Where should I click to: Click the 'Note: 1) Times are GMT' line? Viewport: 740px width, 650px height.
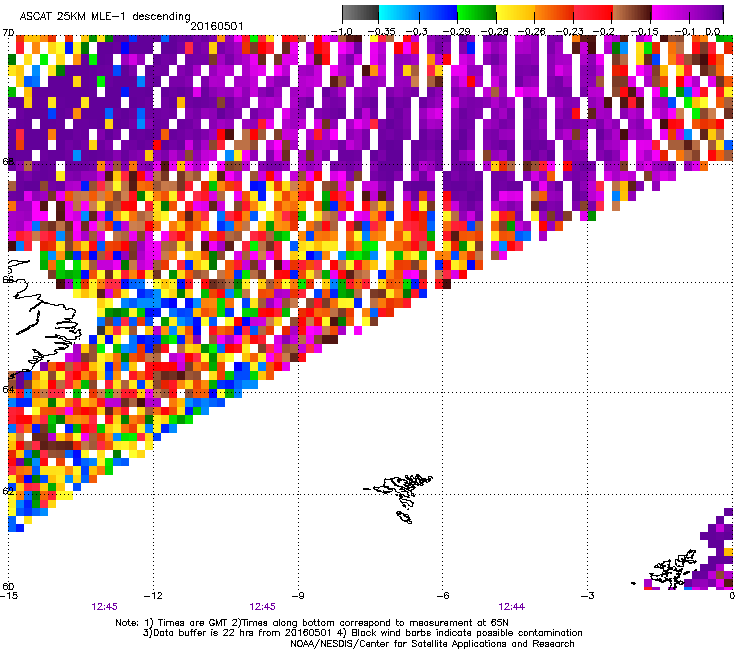312,623
